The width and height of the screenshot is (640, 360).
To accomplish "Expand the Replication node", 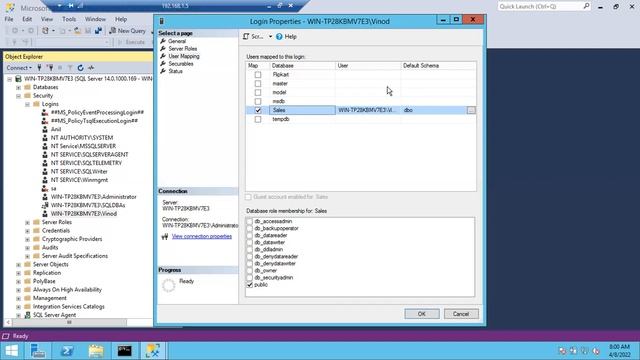I will pyautogui.click(x=18, y=273).
